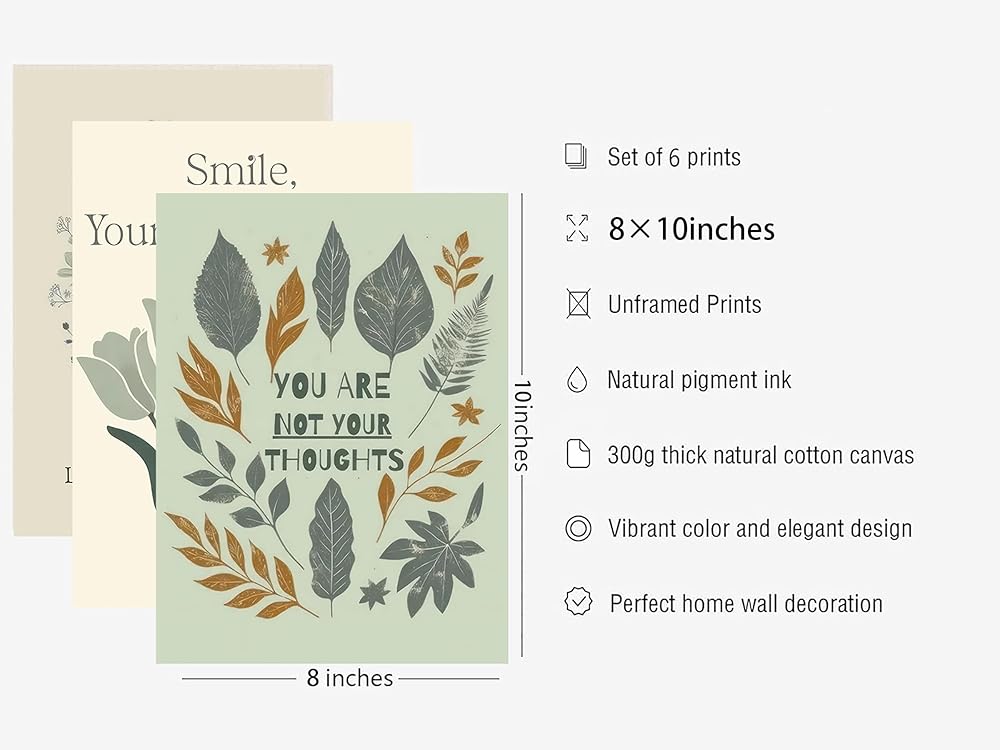Click the checkmark badge icon
1000x750 pixels.
(578, 602)
